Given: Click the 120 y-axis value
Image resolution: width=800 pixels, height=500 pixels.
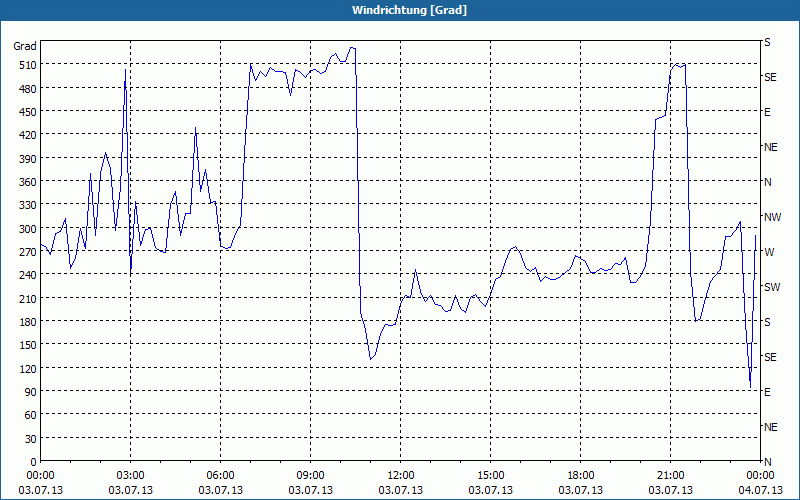Looking at the screenshot, I should 28,368.
